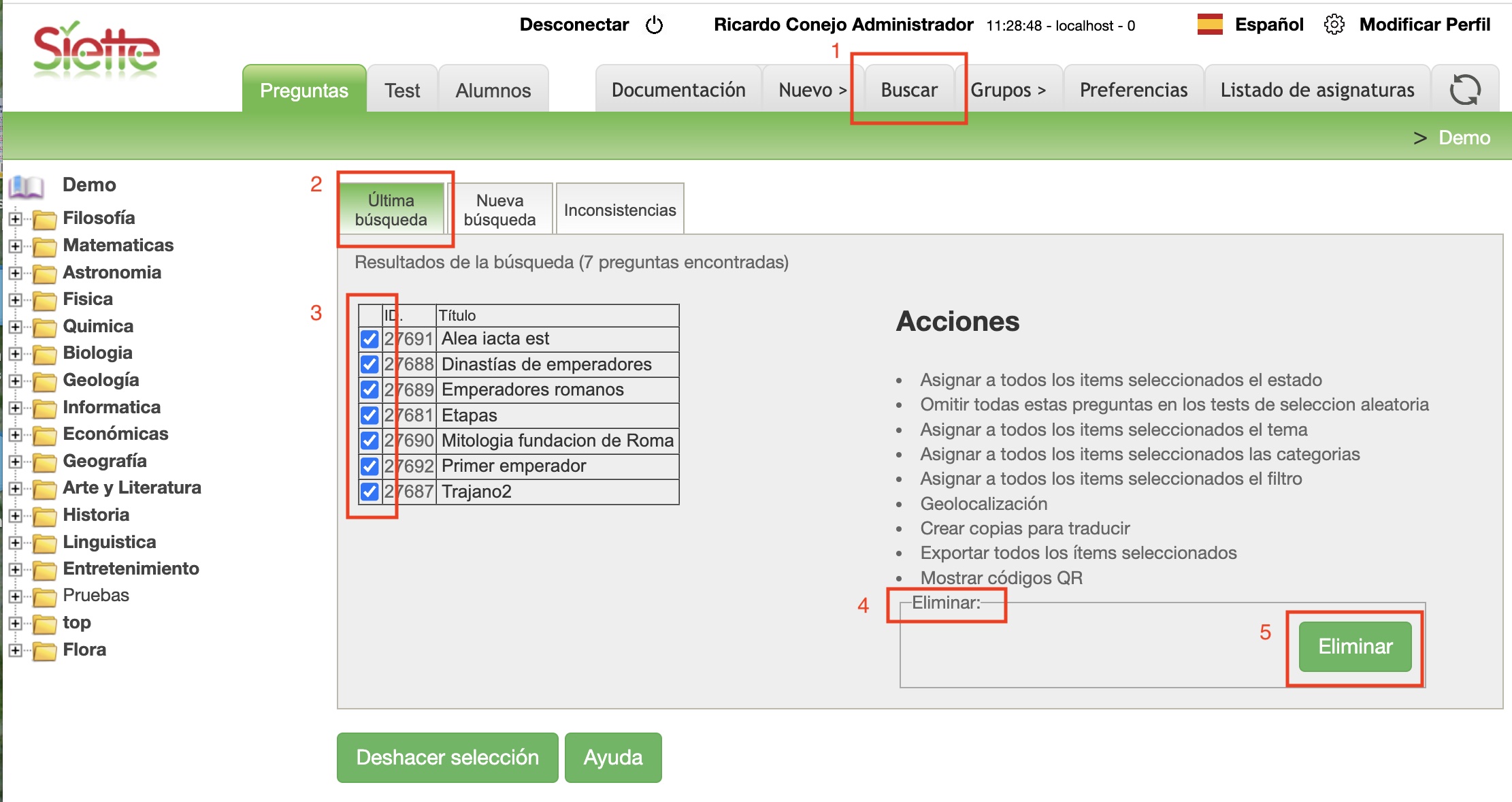
Task: Click the Spanish flag language icon
Action: [x=1210, y=25]
